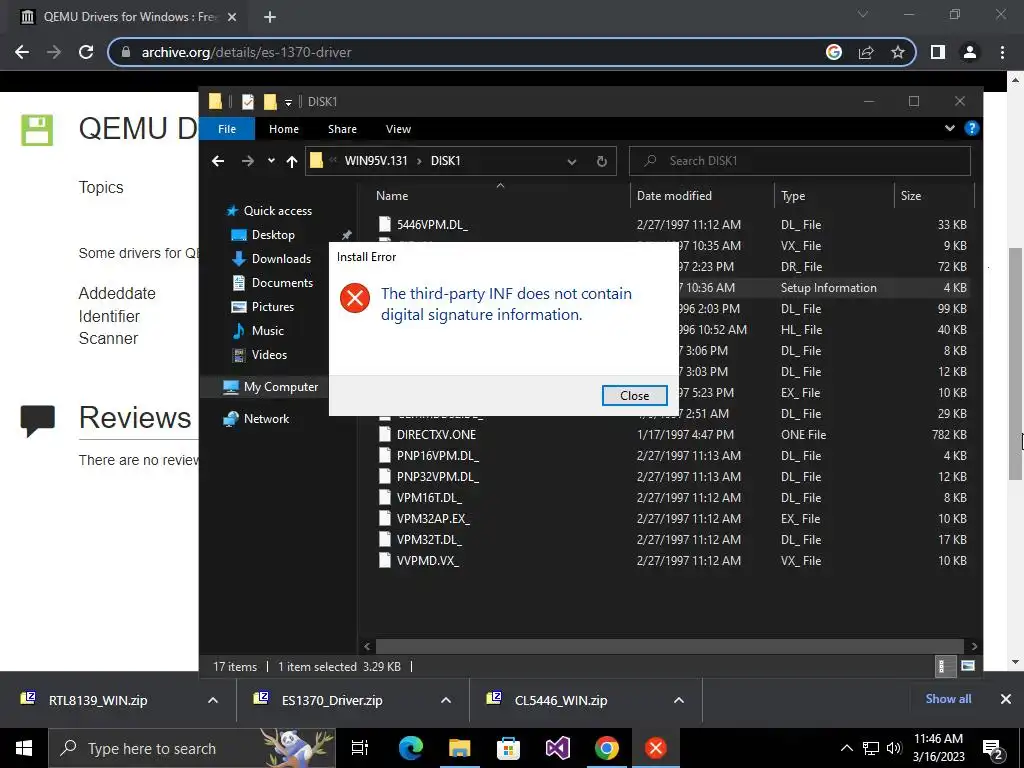Open the File menu in Explorer

coord(227,129)
